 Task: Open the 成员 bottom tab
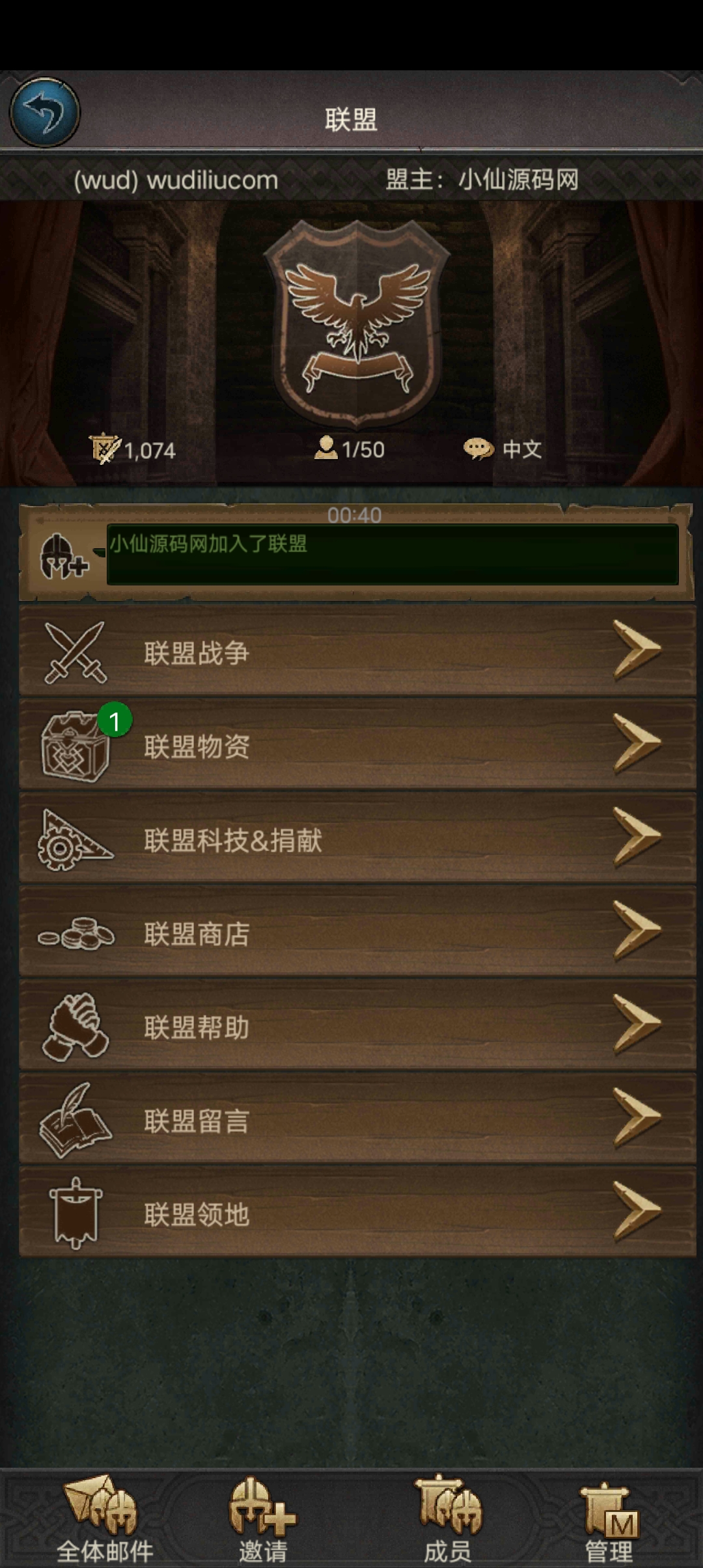pos(448,1519)
